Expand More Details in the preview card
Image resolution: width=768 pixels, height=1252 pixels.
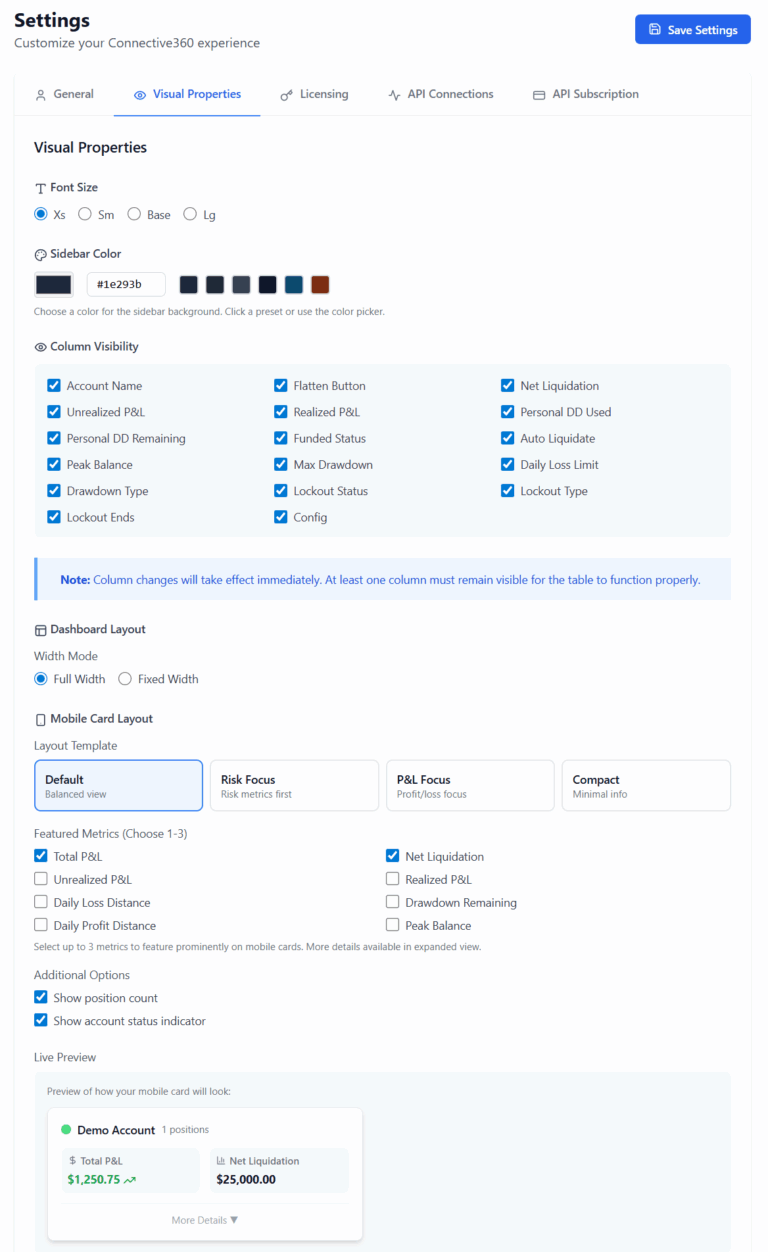tap(204, 1220)
